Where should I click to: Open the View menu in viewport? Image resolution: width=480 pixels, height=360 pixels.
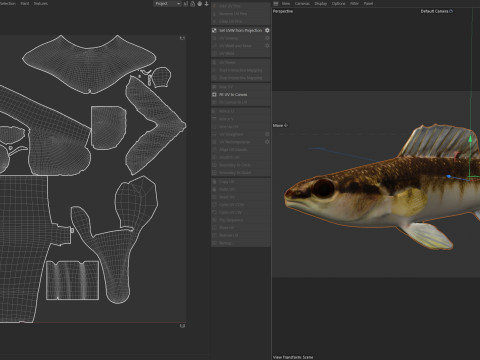[x=286, y=3]
